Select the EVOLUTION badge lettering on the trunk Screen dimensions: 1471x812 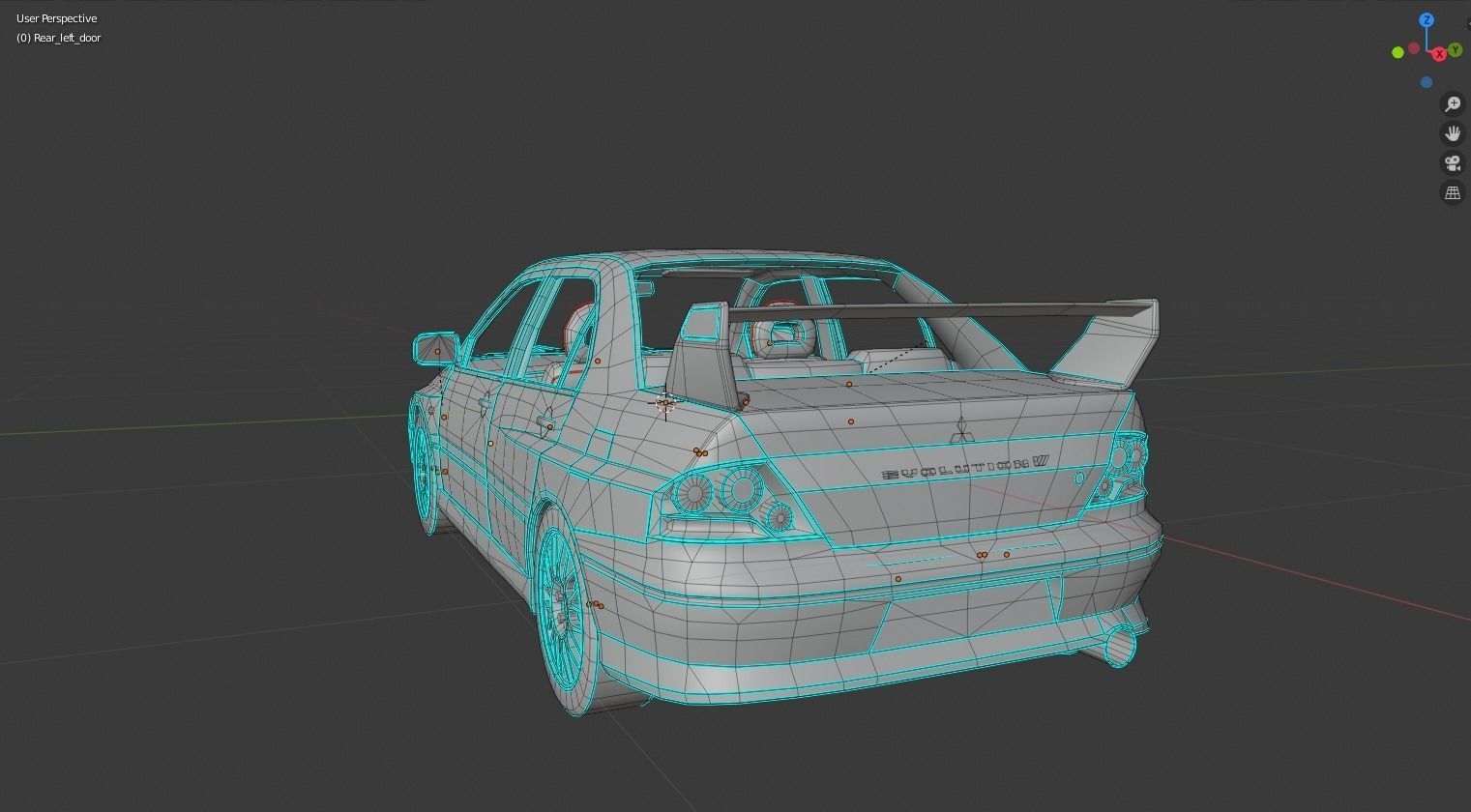[966, 468]
